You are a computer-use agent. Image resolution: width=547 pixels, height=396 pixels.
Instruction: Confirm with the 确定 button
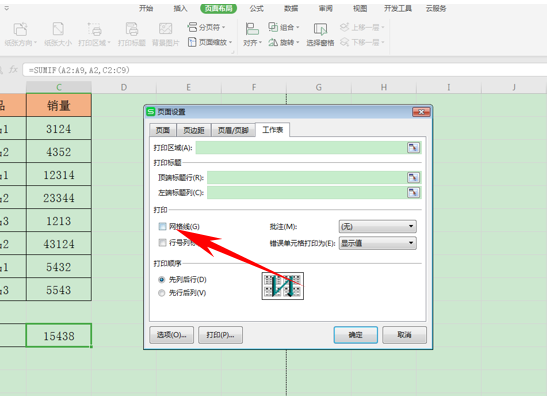tap(355, 335)
